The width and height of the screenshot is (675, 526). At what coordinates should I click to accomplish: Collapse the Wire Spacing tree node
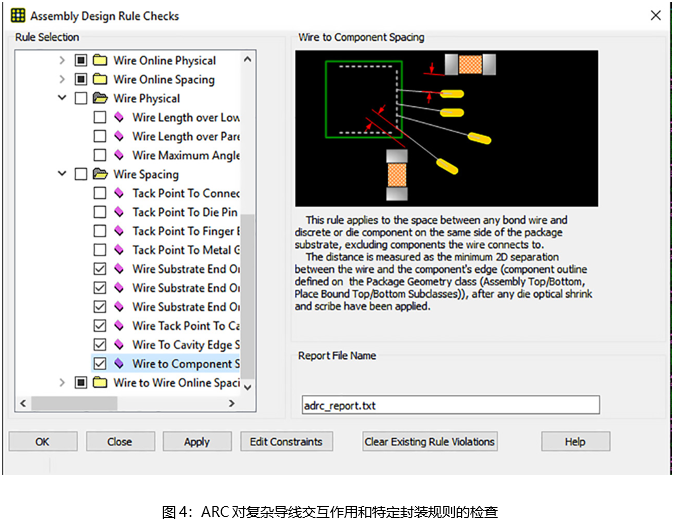coord(62,173)
